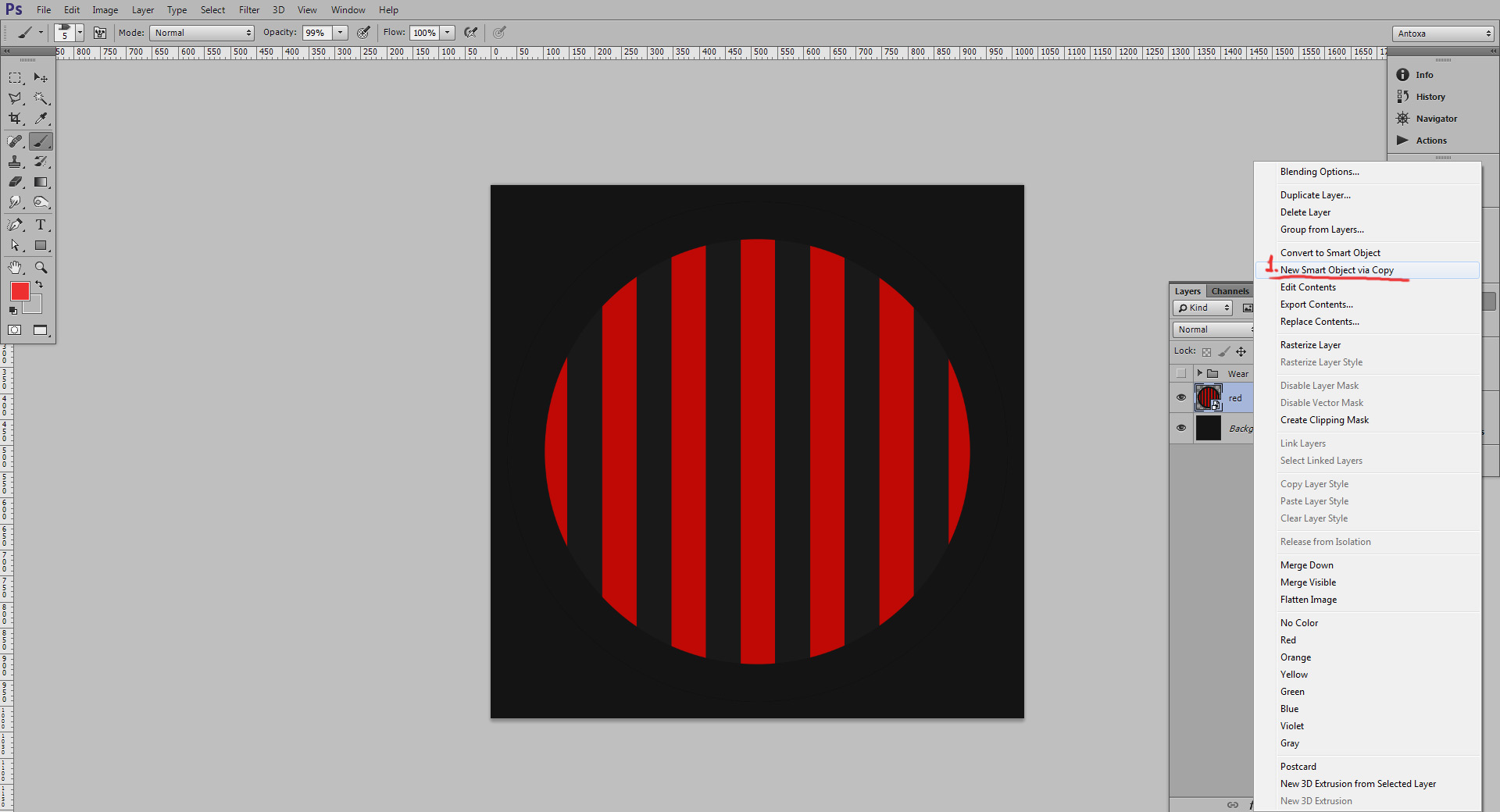The image size is (1500, 812).
Task: Select the Rectangle shape tool
Action: coord(41,245)
